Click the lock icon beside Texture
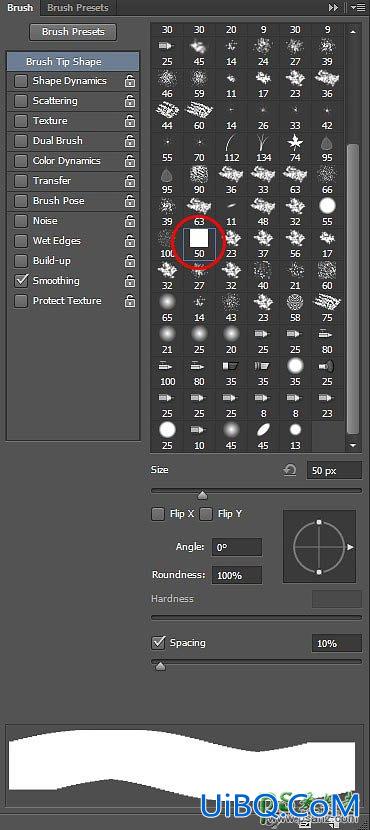This screenshot has width=370, height=830. [130, 121]
